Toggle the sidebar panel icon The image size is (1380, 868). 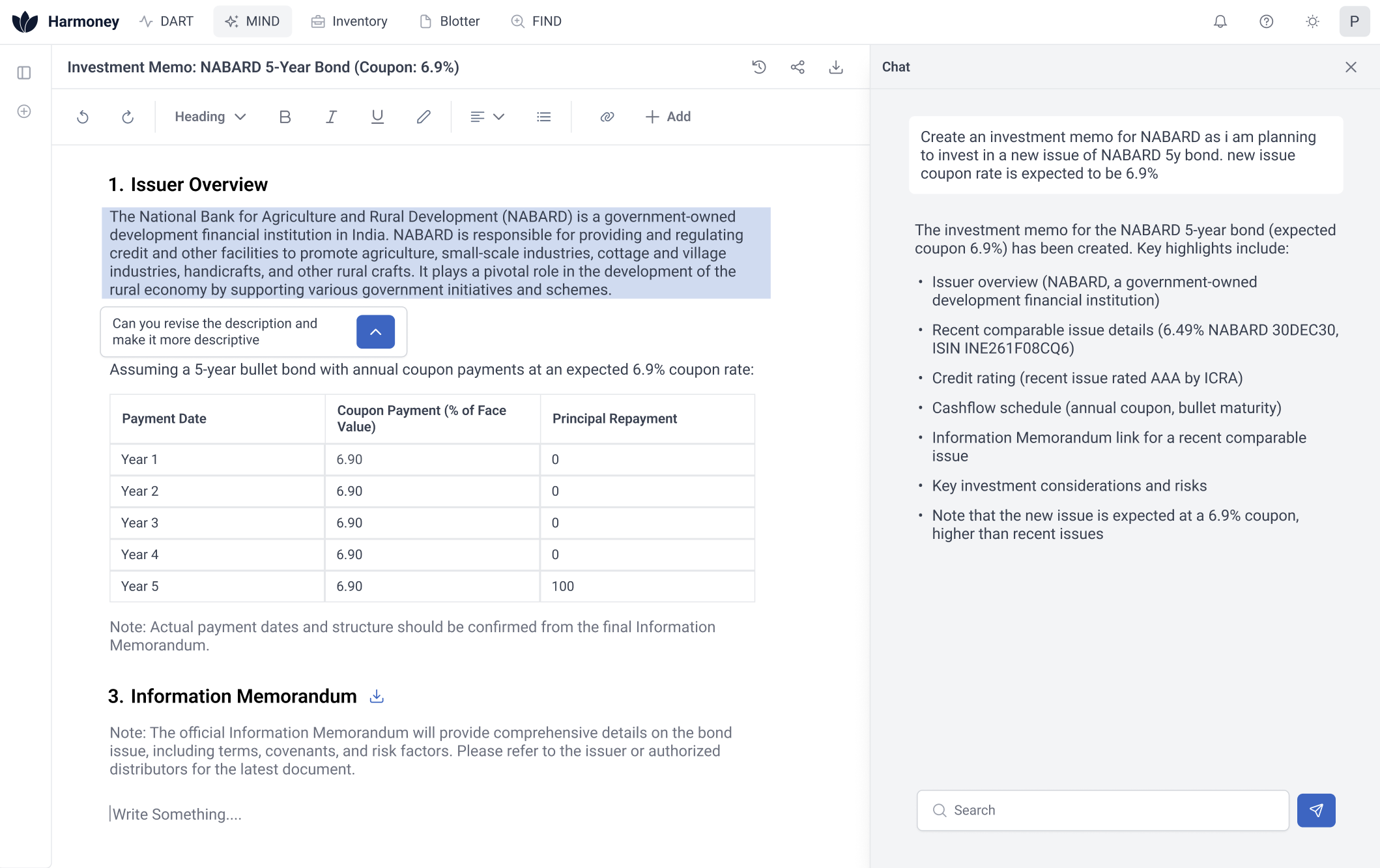(x=24, y=73)
